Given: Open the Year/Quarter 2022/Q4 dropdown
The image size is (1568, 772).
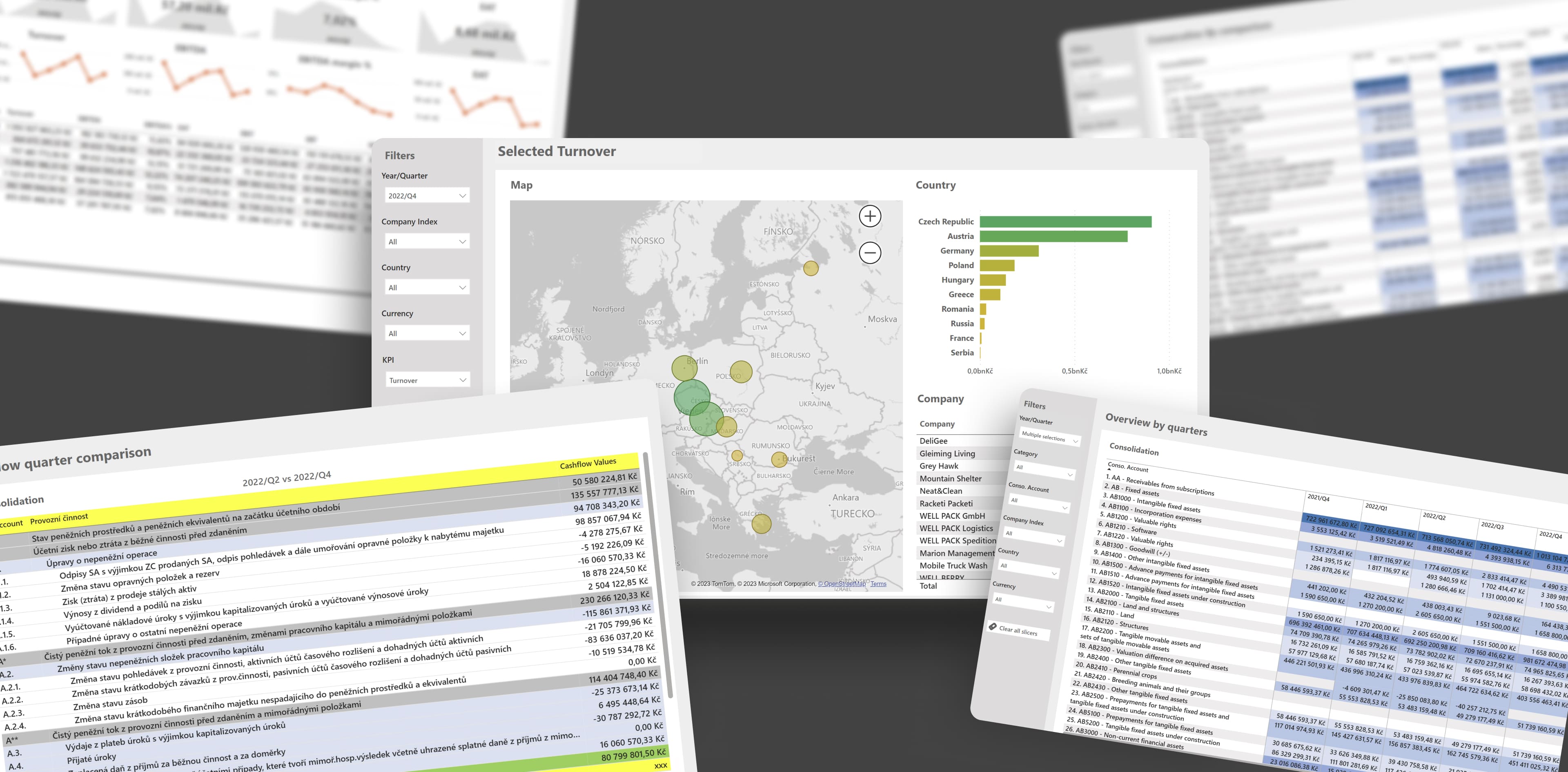Looking at the screenshot, I should click(x=427, y=196).
